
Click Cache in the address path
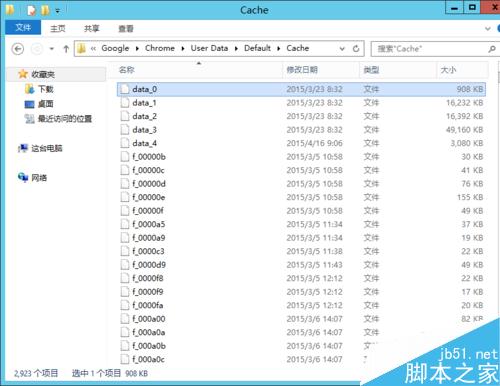coord(298,48)
